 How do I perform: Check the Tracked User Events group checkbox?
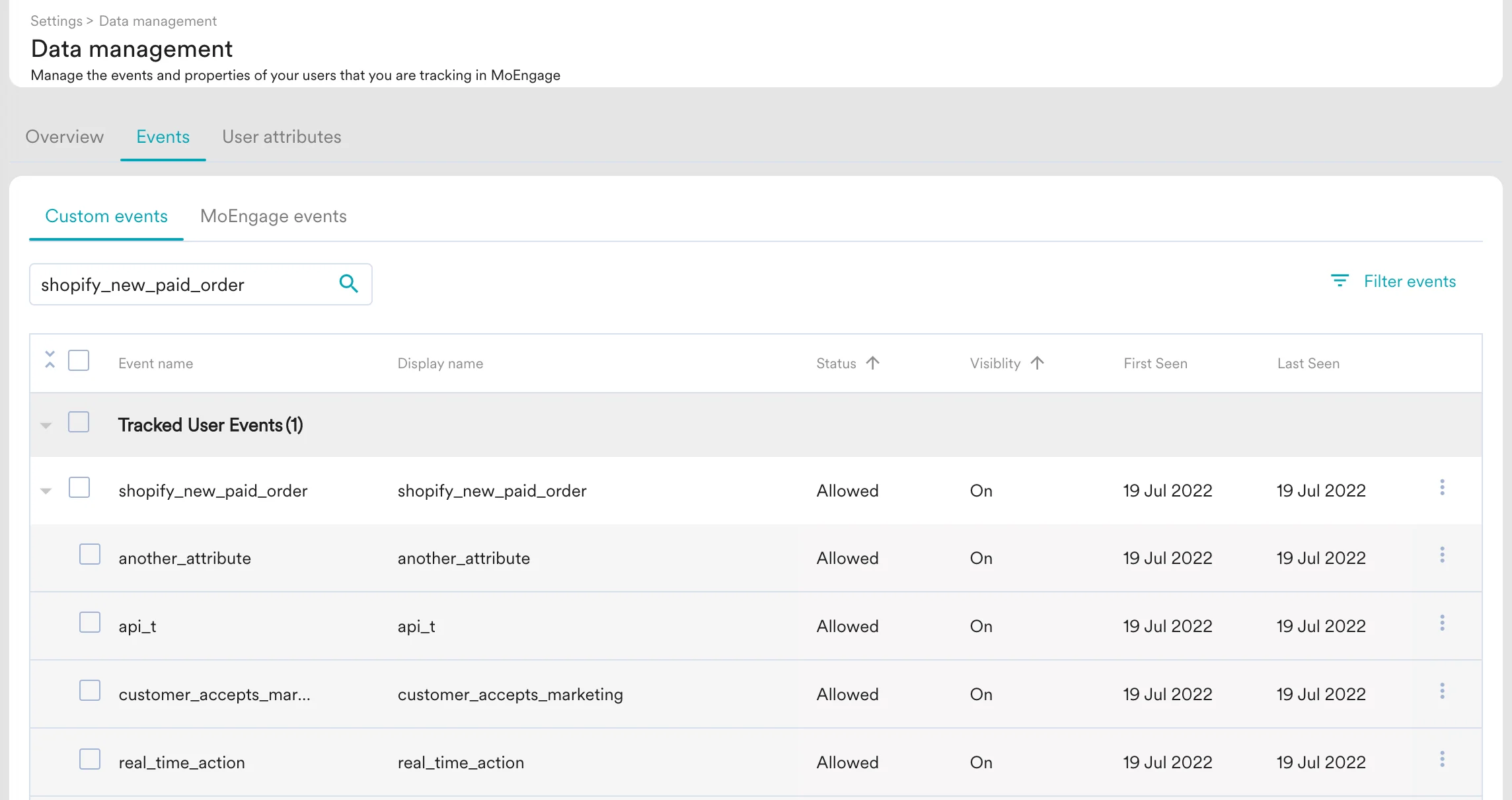click(79, 422)
